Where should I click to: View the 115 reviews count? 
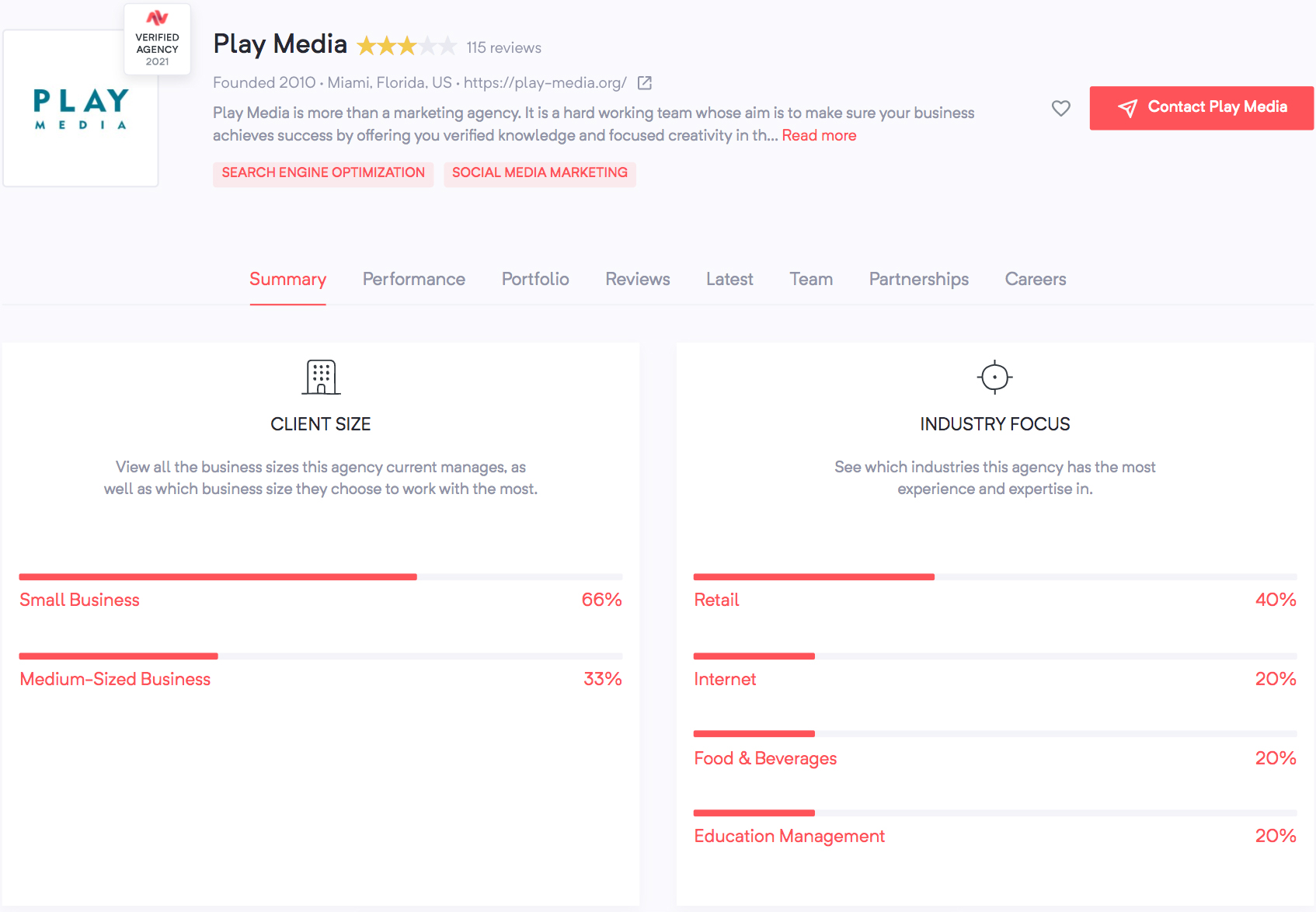[x=503, y=47]
